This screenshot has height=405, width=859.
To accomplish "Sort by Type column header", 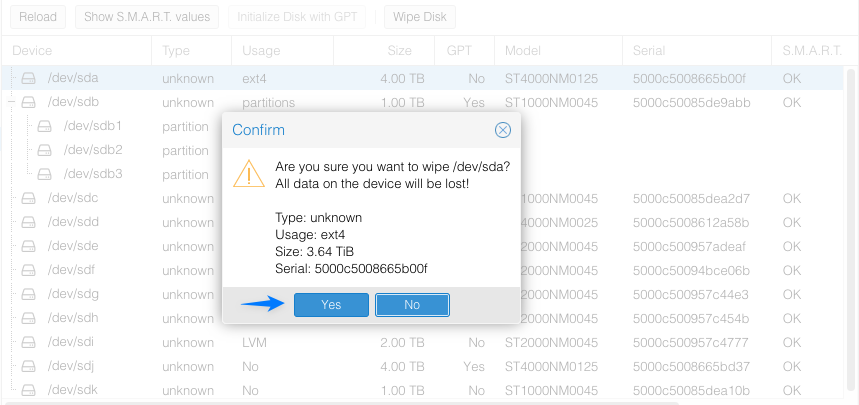I will pos(191,51).
